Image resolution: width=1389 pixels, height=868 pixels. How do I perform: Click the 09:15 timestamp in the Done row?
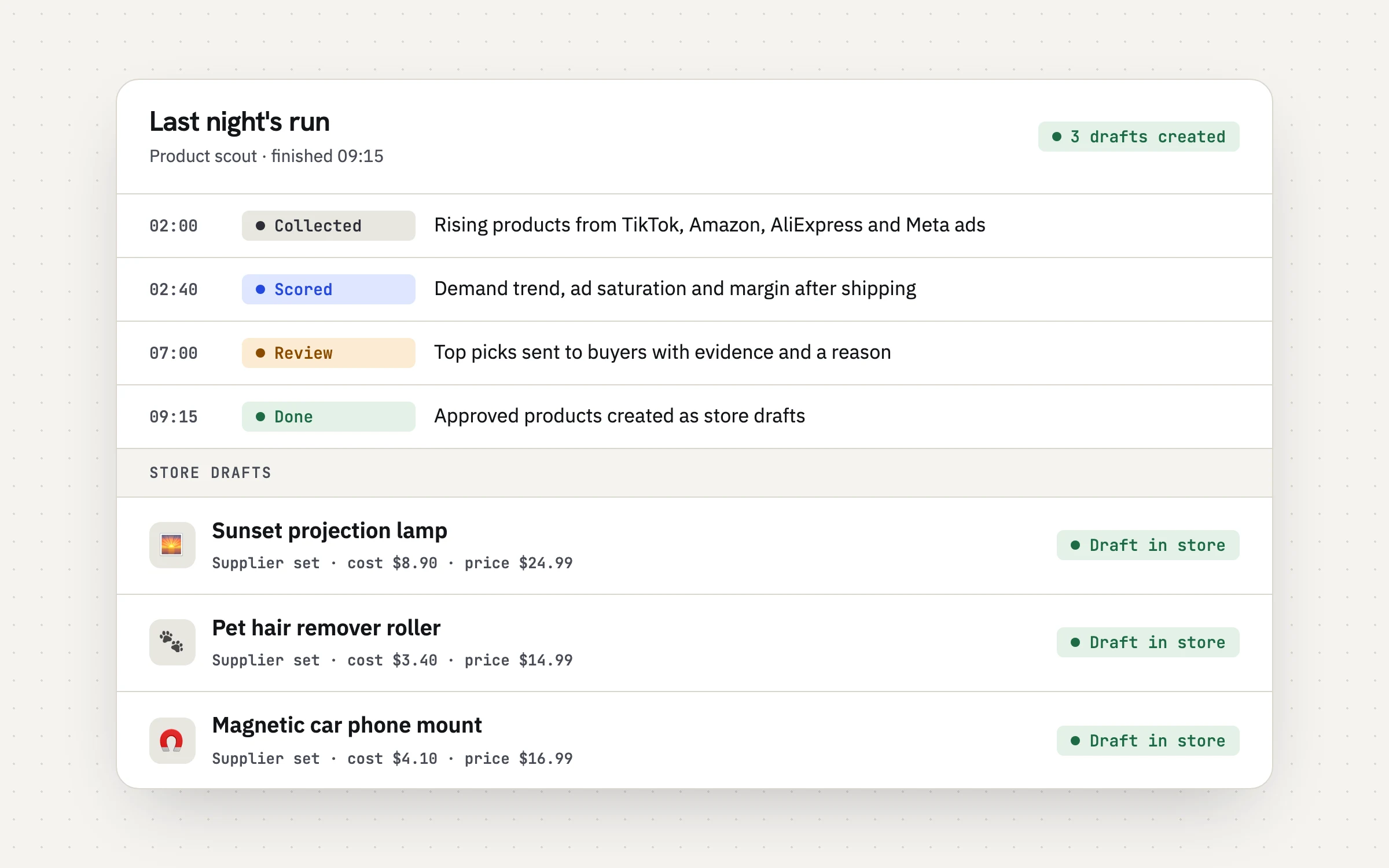[x=174, y=417]
